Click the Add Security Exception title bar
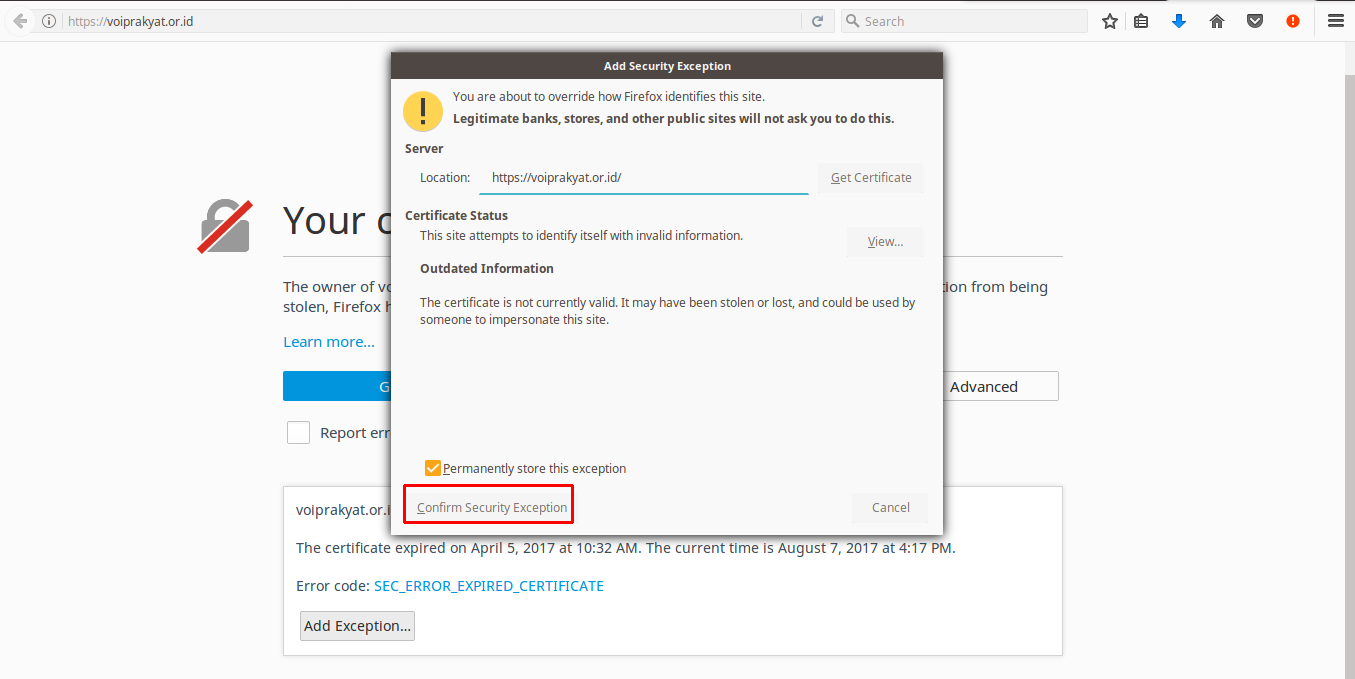This screenshot has width=1355, height=679. tap(667, 66)
